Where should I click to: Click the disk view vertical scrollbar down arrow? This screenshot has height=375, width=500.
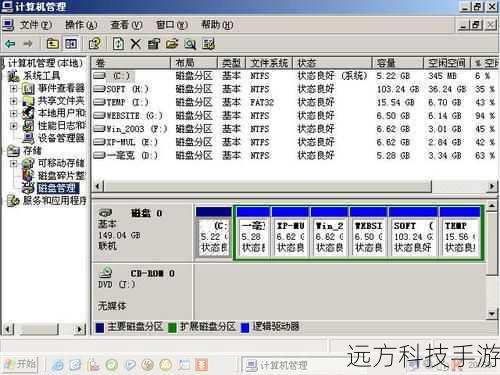(492, 313)
